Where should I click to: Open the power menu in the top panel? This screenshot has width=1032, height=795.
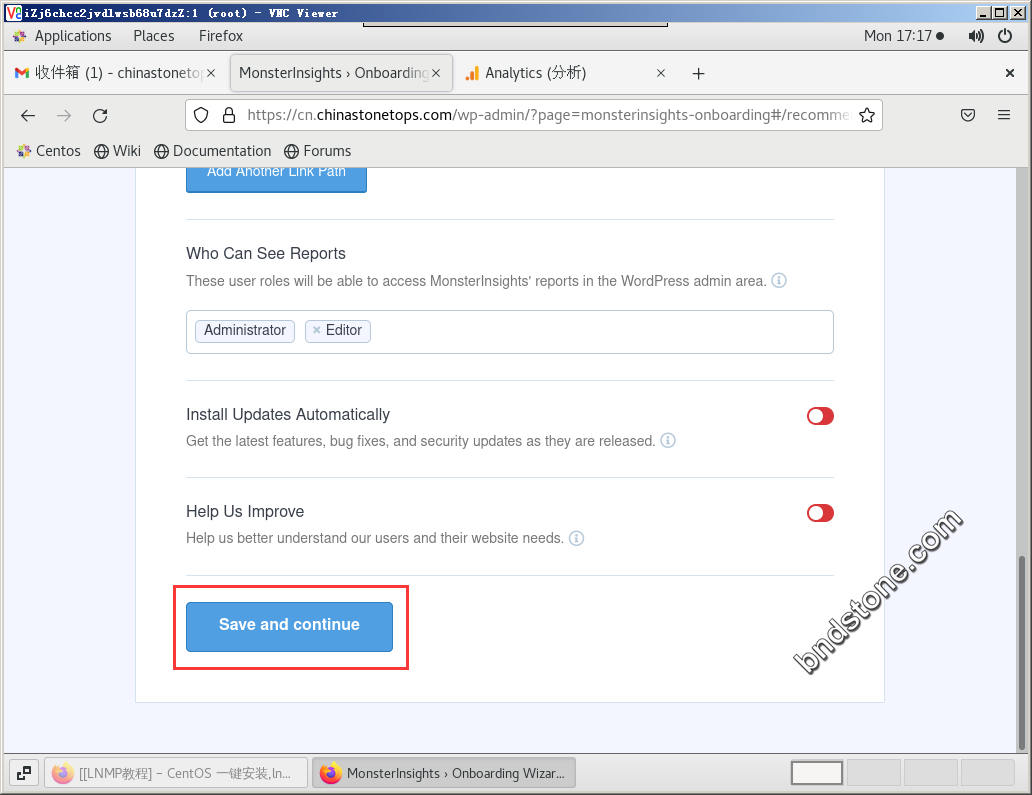pyautogui.click(x=1004, y=36)
